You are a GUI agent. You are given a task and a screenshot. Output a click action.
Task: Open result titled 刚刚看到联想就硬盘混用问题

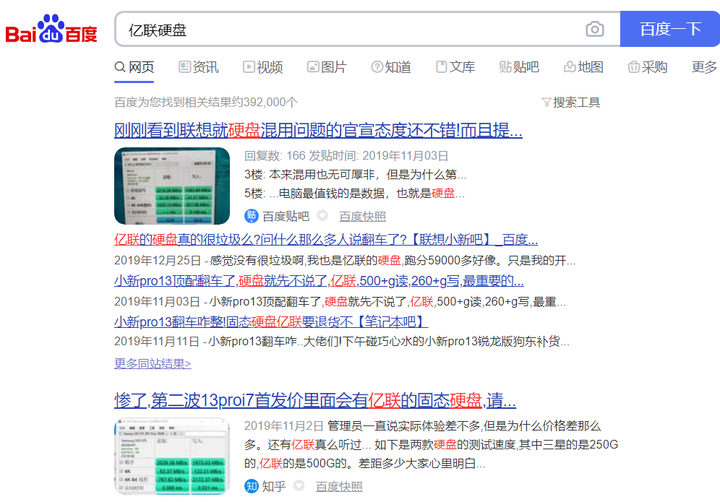coord(318,130)
